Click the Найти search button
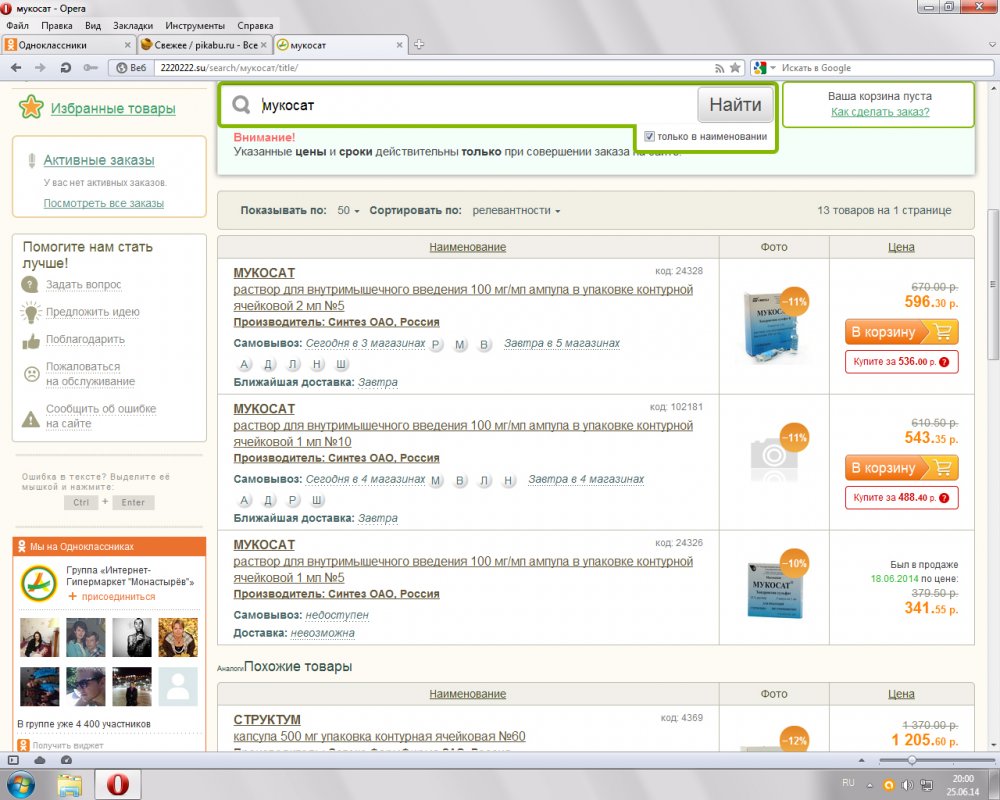This screenshot has width=1000, height=800. click(x=735, y=105)
